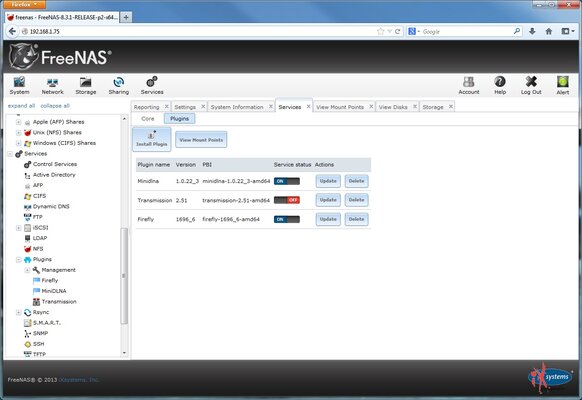Switch to System Information tab
The image size is (582, 400).
[x=237, y=107]
